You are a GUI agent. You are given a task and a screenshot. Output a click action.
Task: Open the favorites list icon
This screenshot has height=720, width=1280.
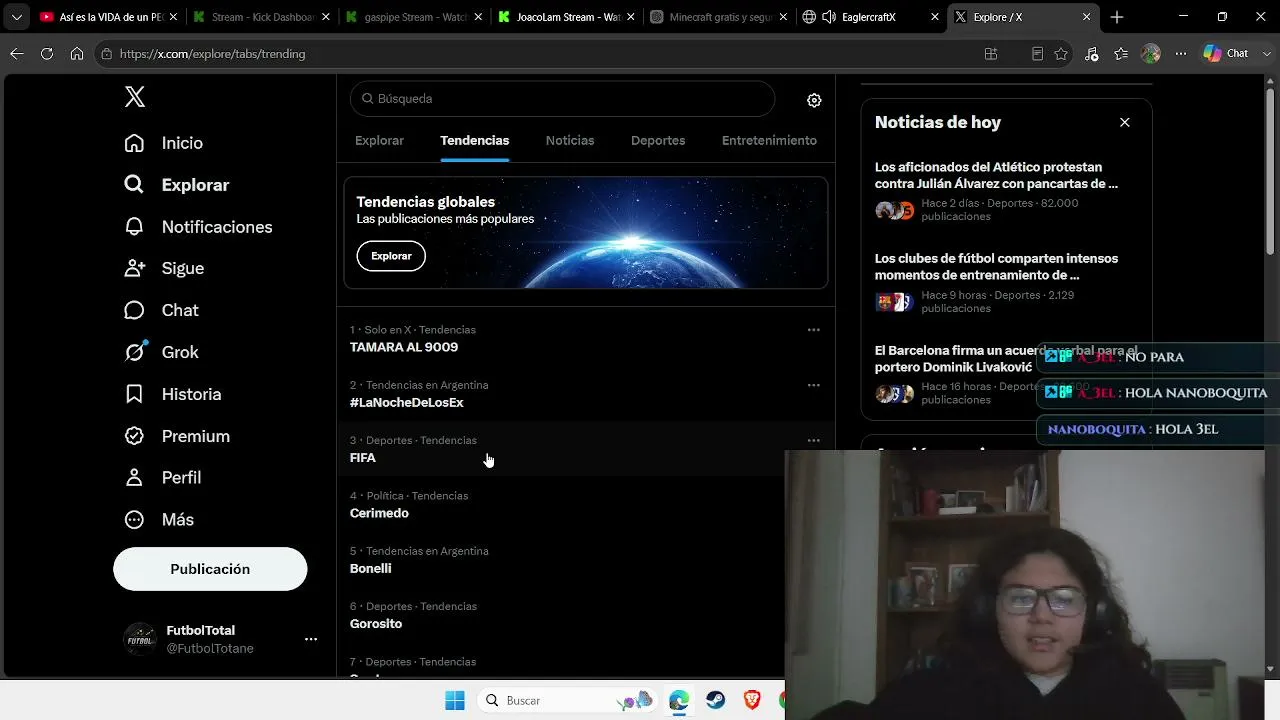(x=1121, y=54)
